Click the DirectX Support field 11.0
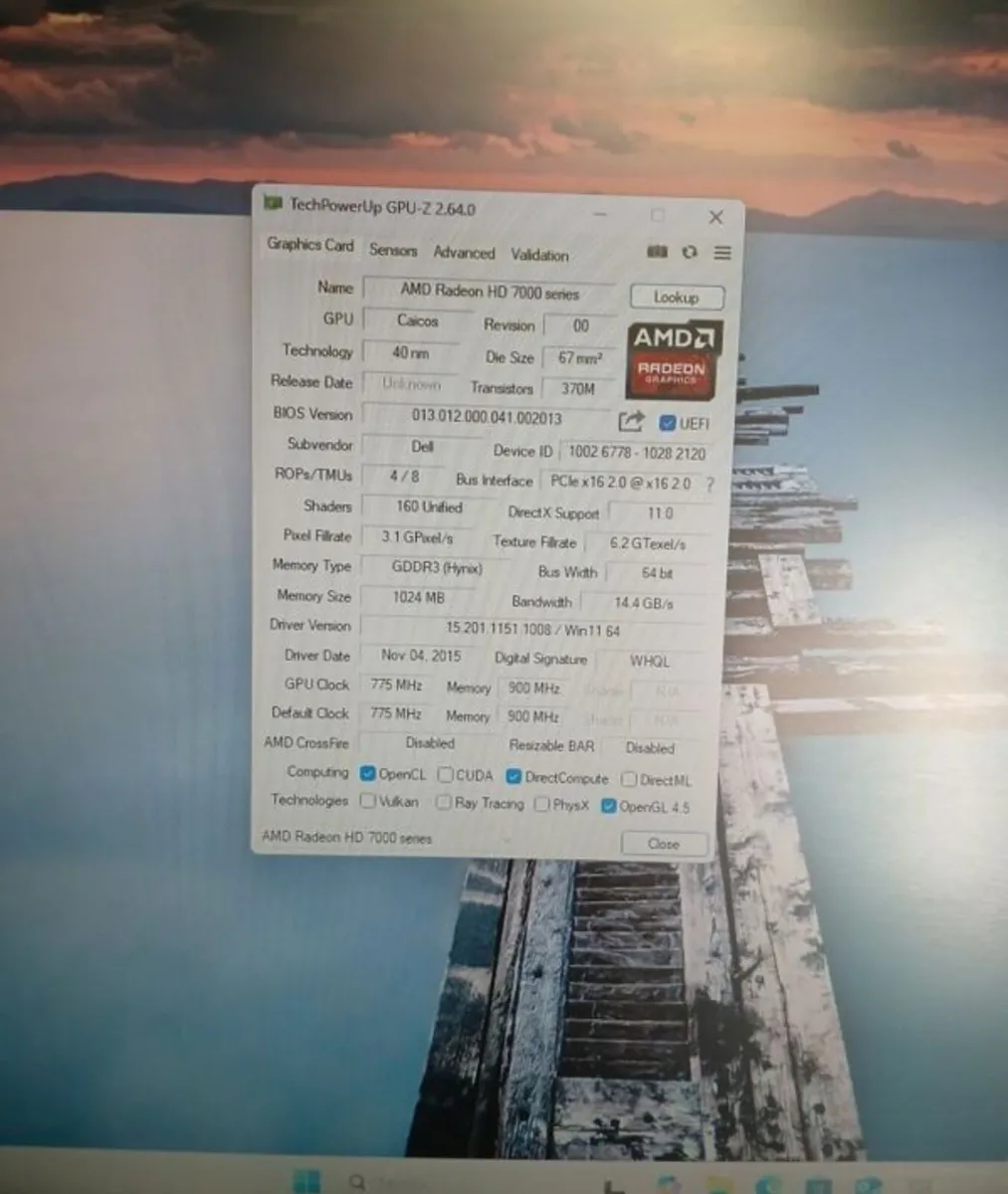The height and width of the screenshot is (1194, 1008). point(660,513)
